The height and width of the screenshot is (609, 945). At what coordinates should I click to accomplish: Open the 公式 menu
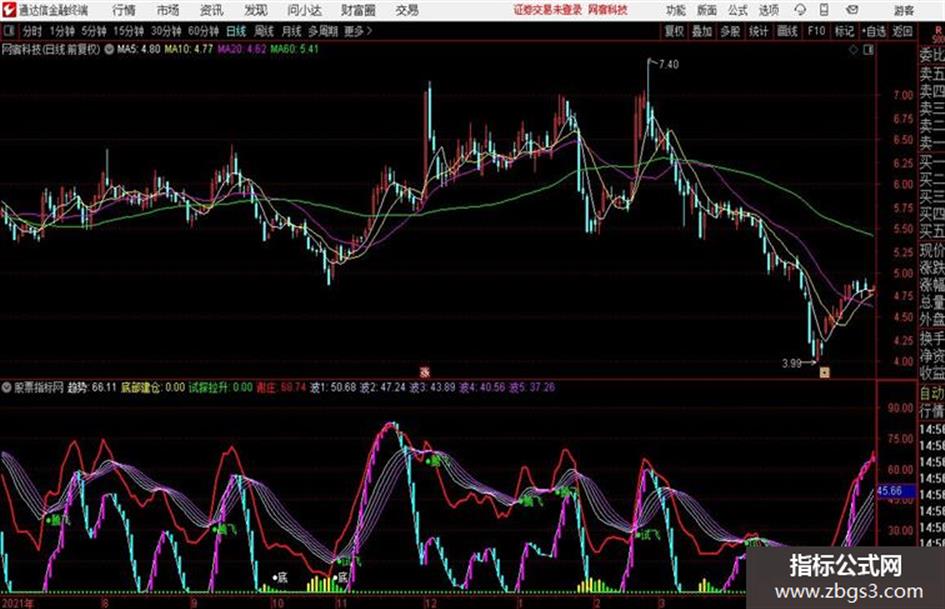point(738,10)
